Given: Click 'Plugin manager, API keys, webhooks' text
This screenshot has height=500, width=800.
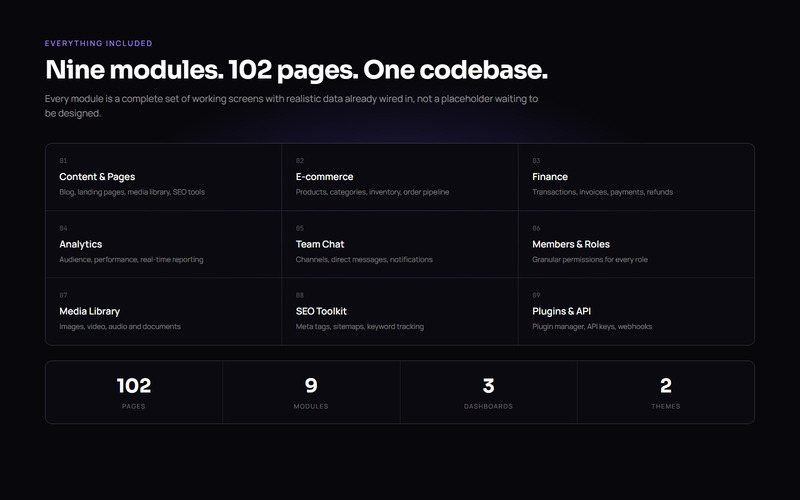Looking at the screenshot, I should 592,327.
